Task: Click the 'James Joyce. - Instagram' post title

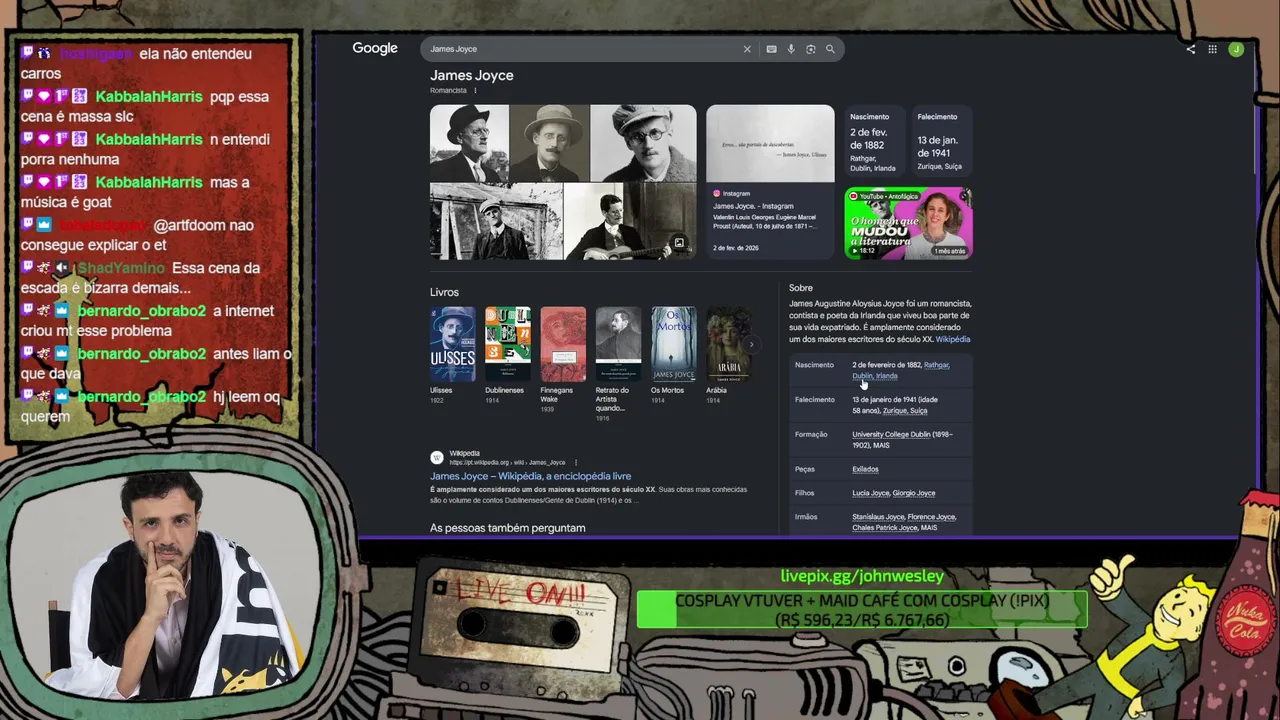Action: [753, 206]
